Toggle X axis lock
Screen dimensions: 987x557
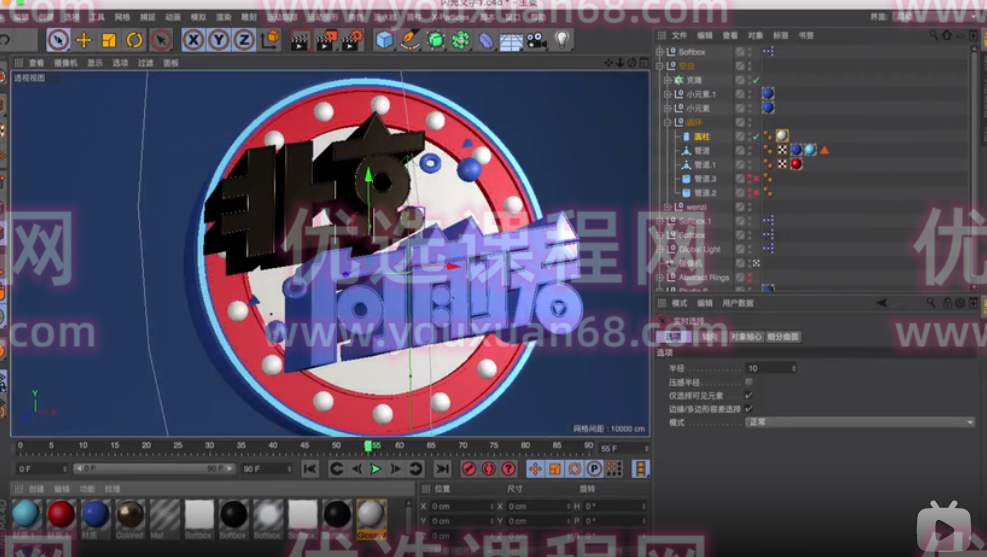[192, 40]
